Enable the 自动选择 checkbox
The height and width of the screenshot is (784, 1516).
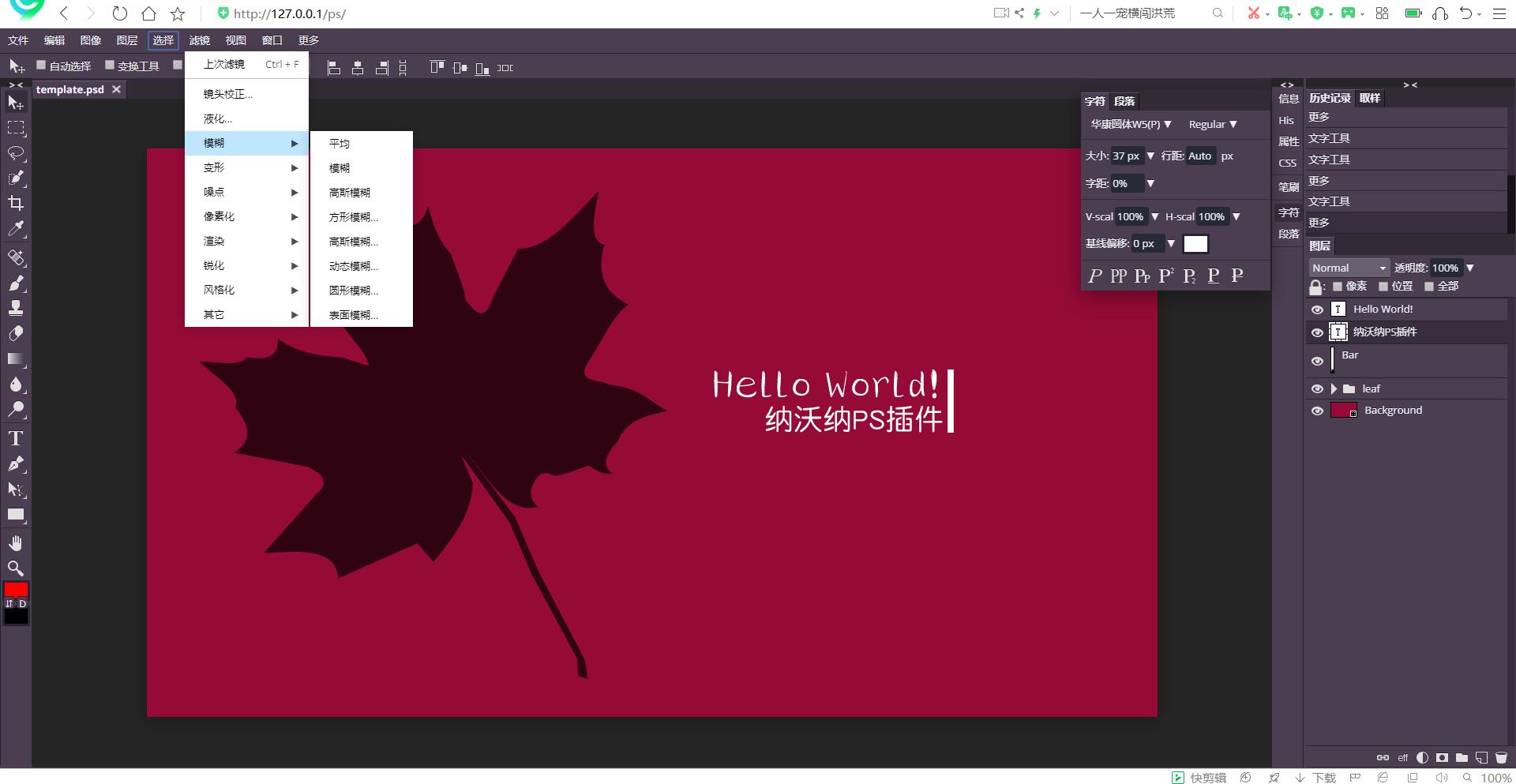42,66
